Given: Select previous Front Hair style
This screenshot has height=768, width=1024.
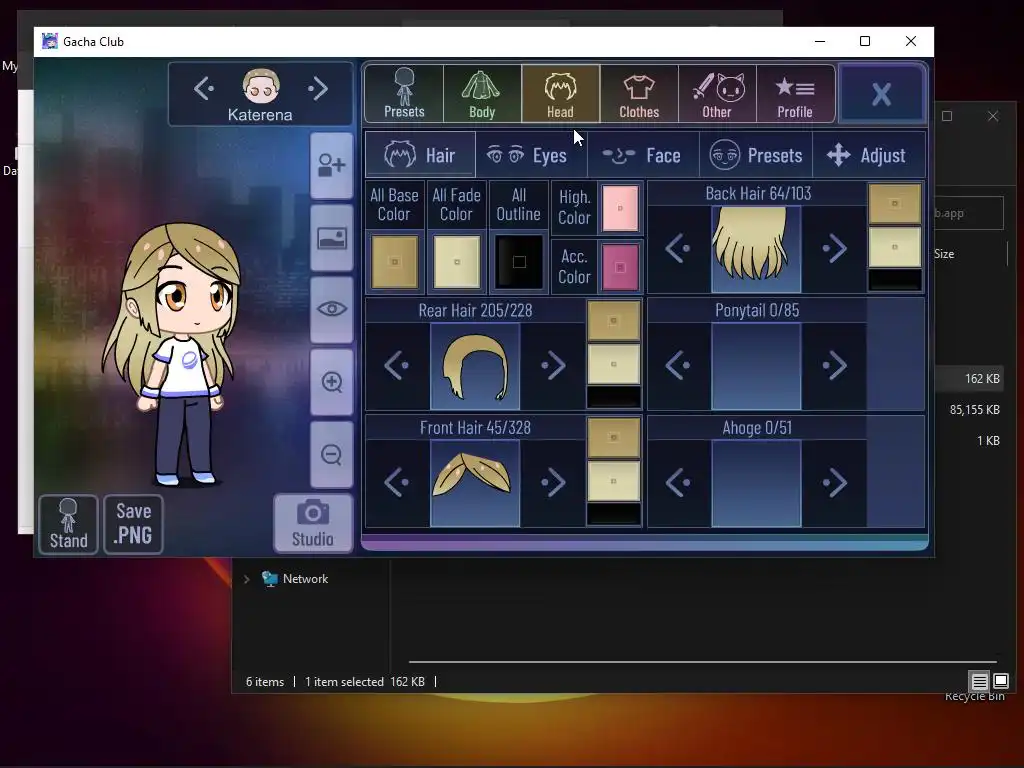Looking at the screenshot, I should 397,483.
